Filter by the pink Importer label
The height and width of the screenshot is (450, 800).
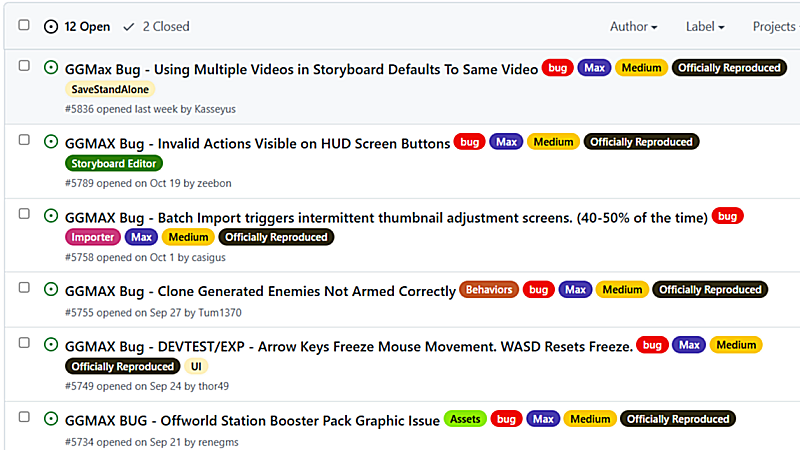pos(92,237)
